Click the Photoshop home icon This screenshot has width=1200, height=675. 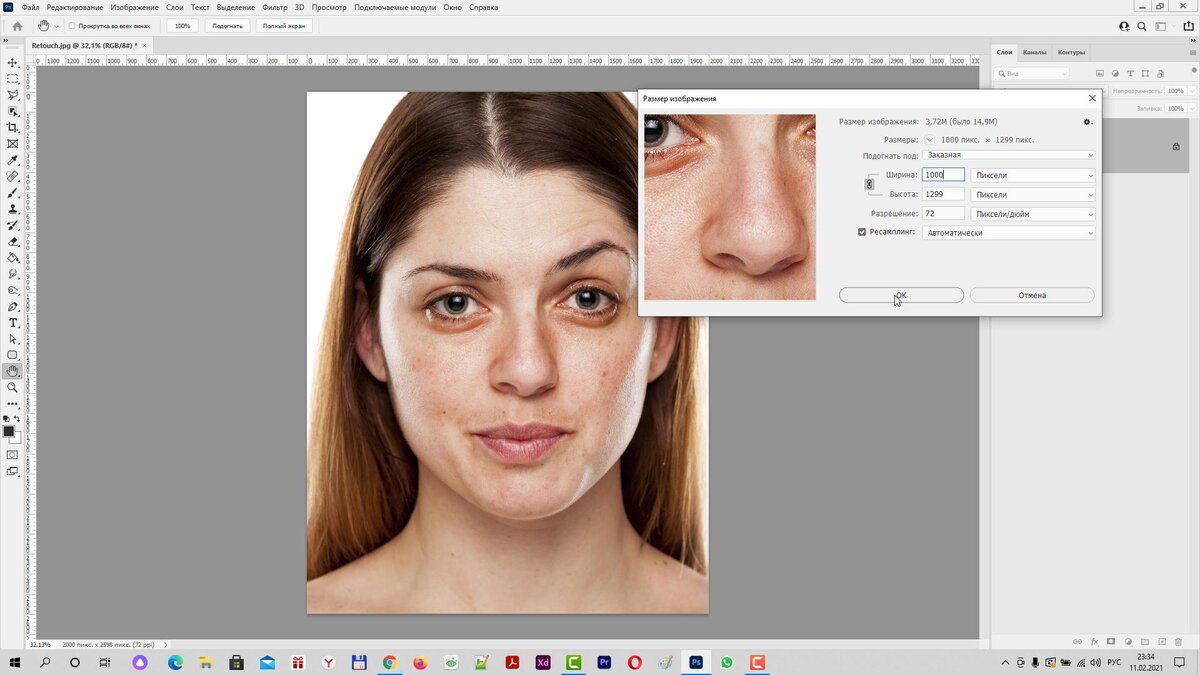point(17,26)
